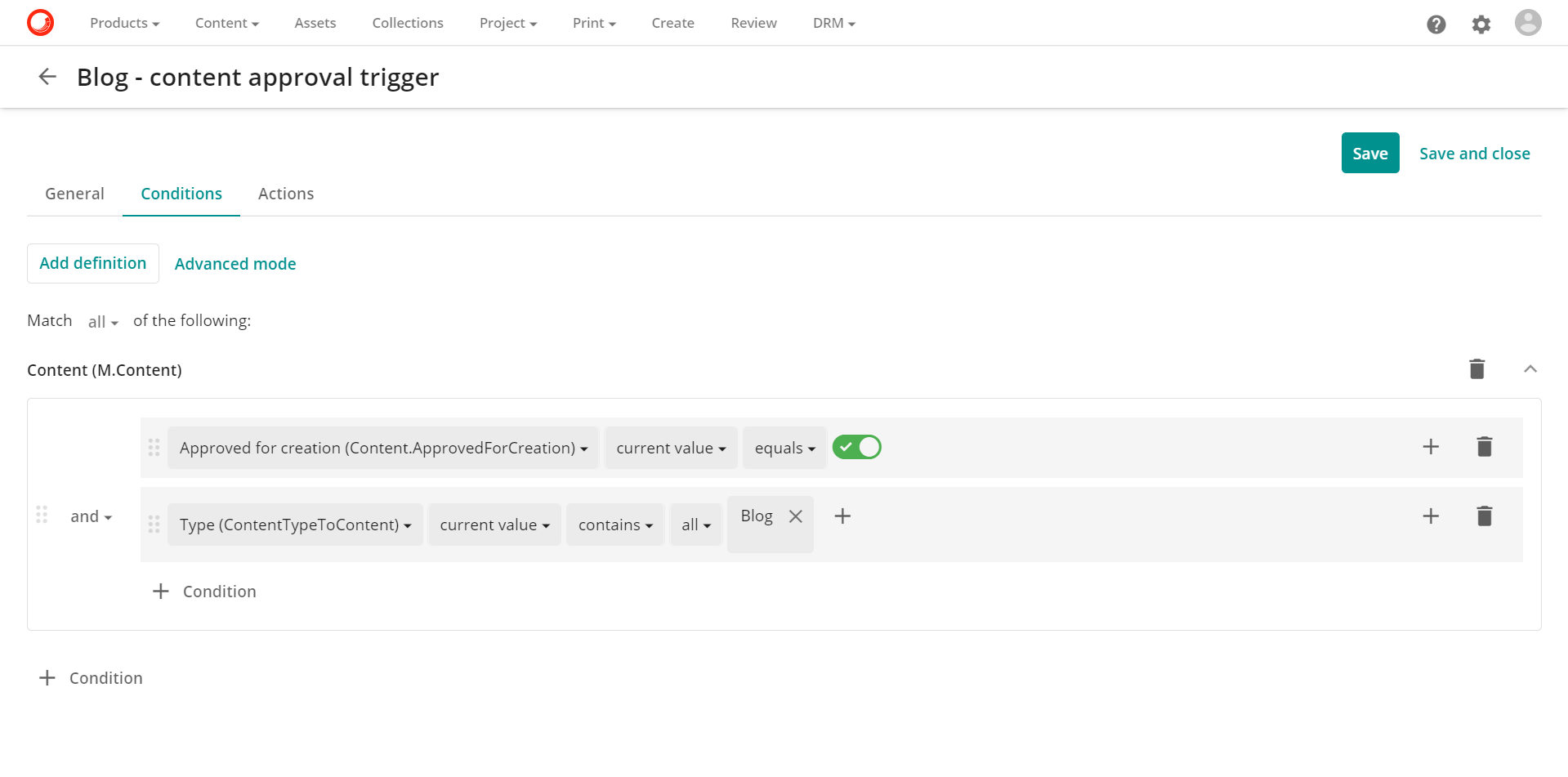Add a nested condition to the Type row
This screenshot has width=1568, height=777.
tap(1431, 516)
